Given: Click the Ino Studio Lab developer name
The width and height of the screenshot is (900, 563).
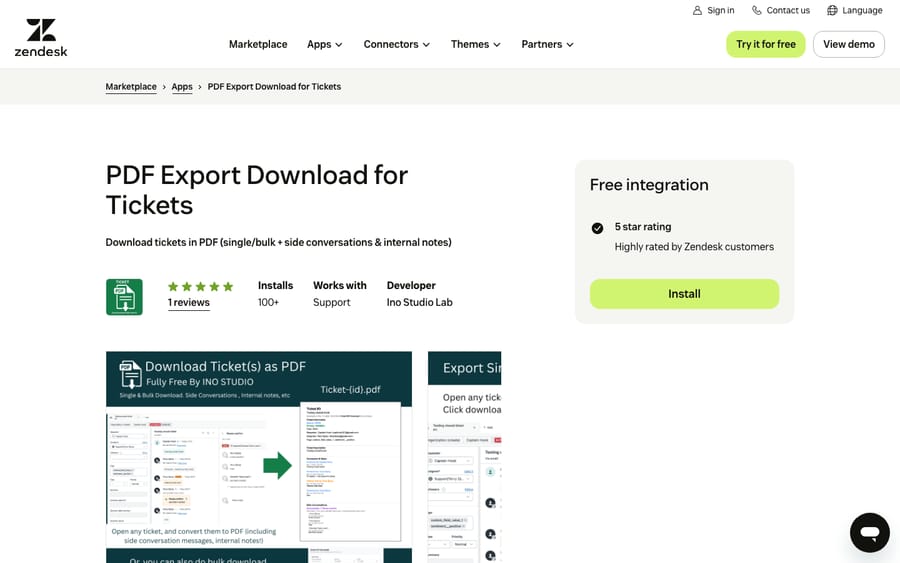Looking at the screenshot, I should 420,302.
